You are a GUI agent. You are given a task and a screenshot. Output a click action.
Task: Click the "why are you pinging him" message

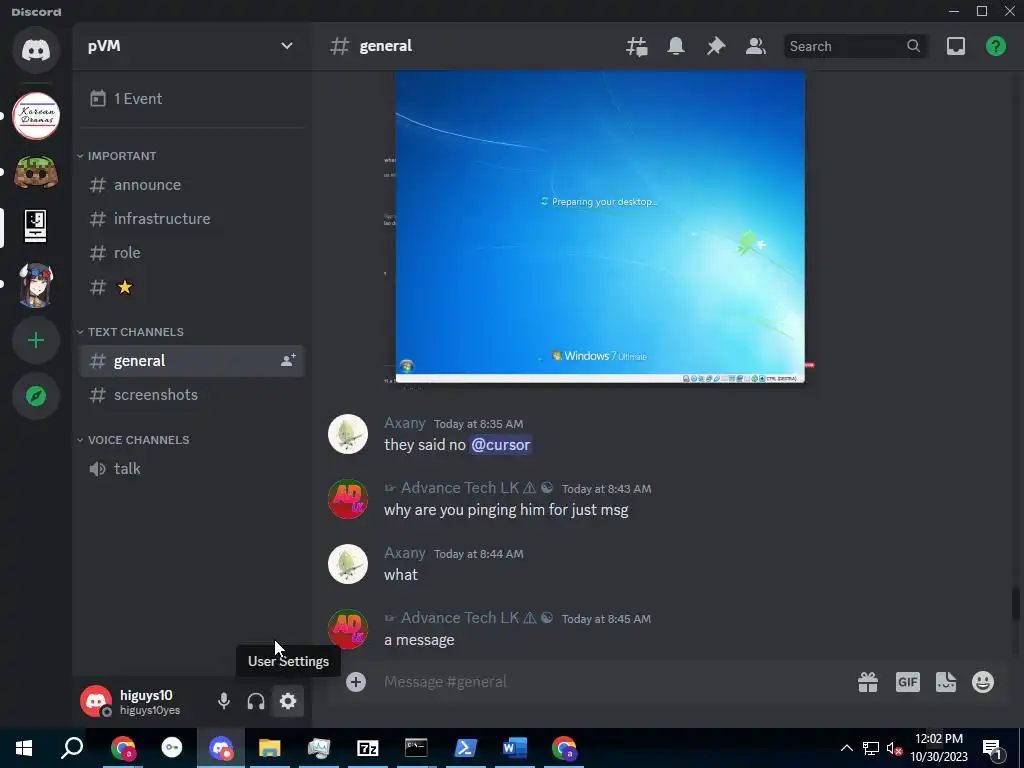[x=506, y=510]
